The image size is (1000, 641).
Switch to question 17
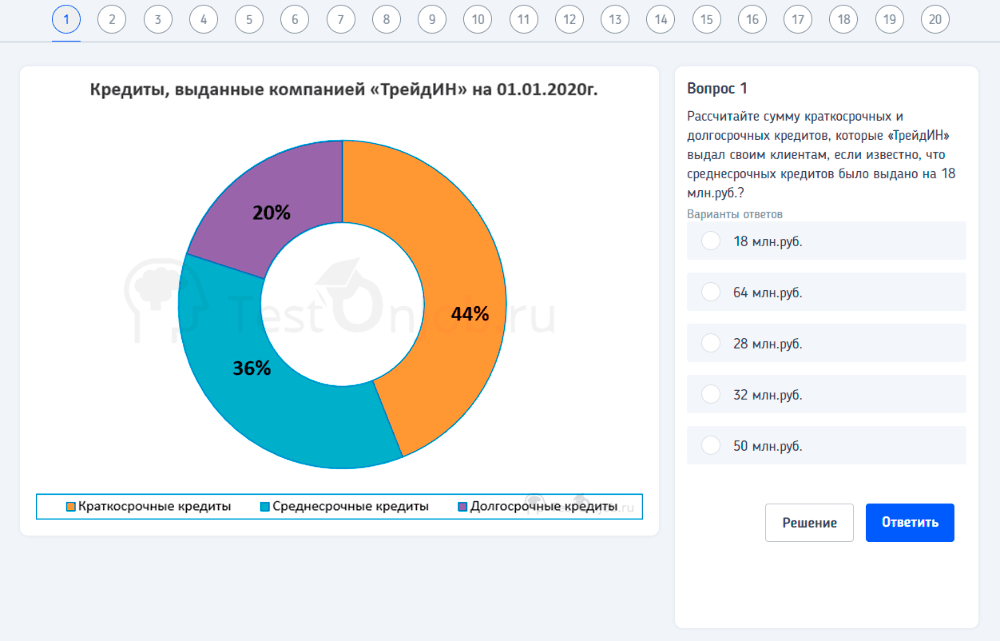[x=798, y=19]
